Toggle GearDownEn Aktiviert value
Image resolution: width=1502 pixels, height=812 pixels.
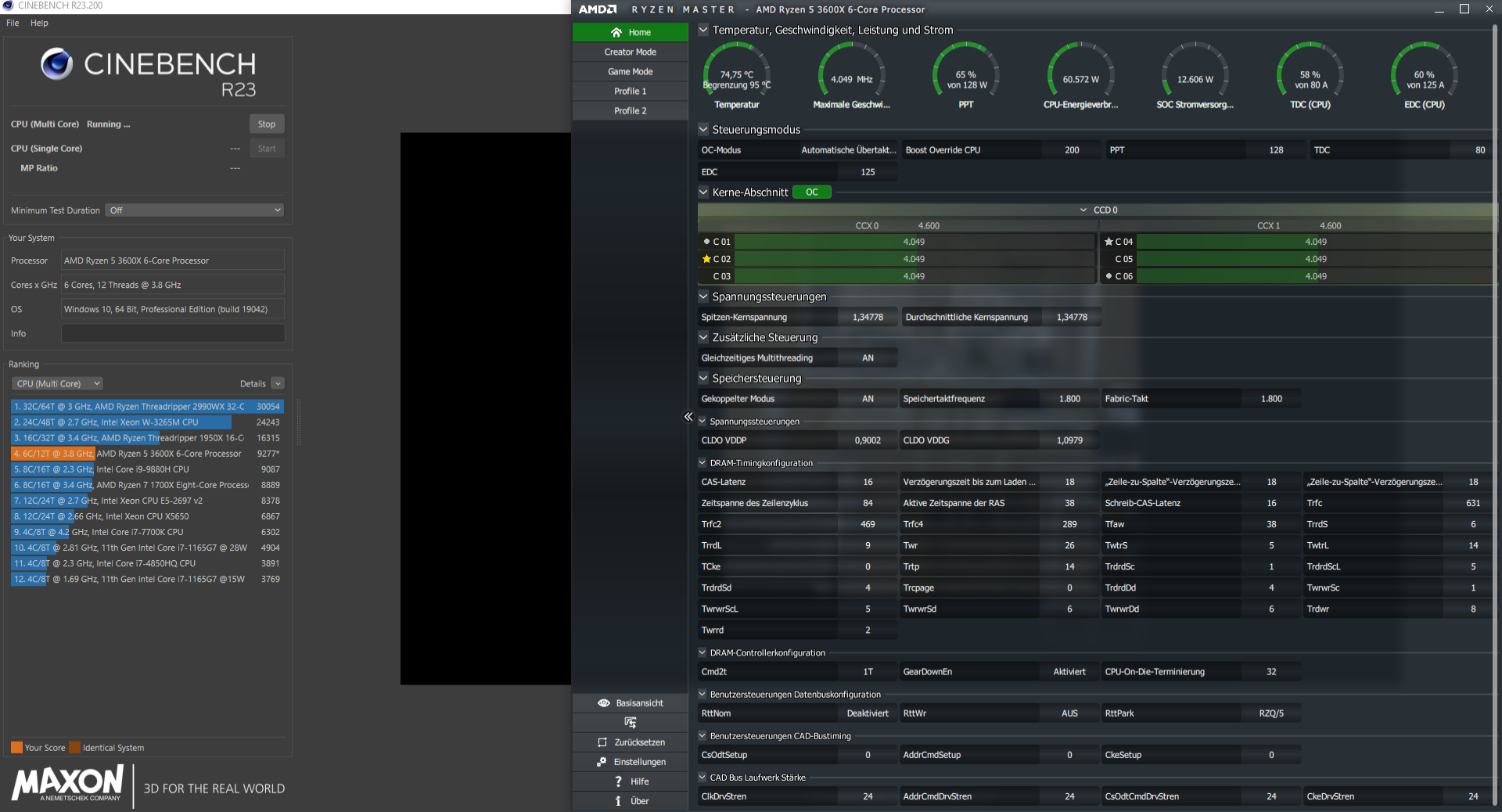[x=1069, y=672]
